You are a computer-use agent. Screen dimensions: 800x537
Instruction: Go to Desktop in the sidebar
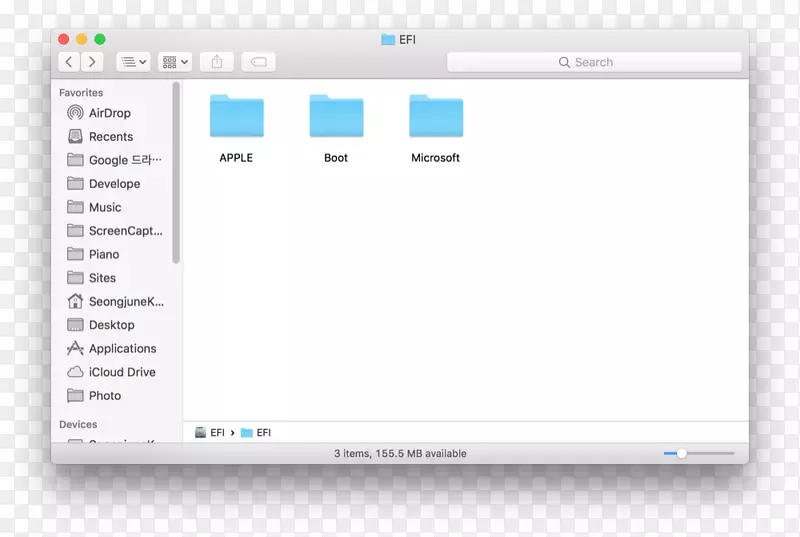[x=111, y=325]
